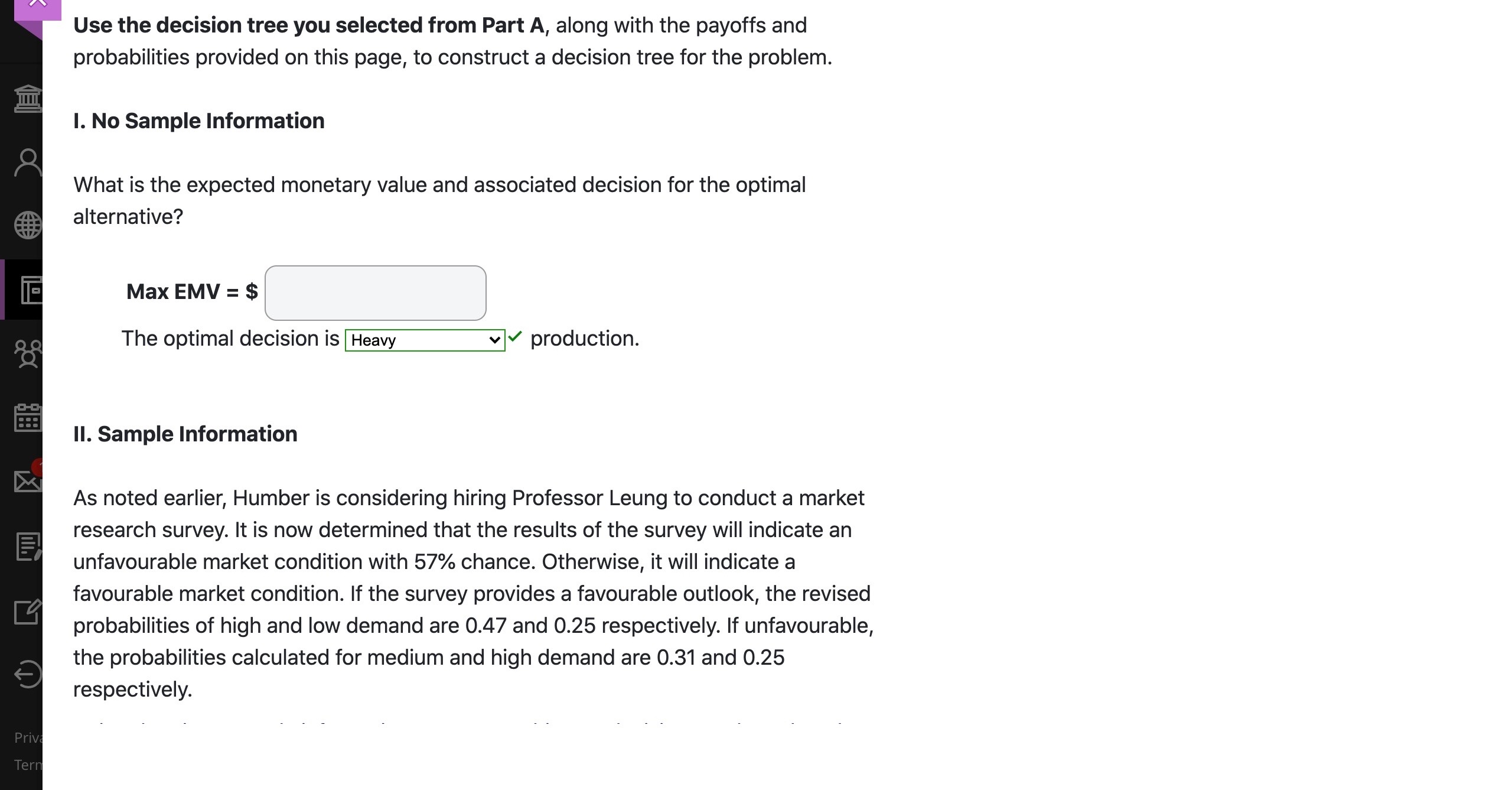Click the green checkmark beside the dropdown
This screenshot has width=1512, height=790.
click(x=515, y=337)
